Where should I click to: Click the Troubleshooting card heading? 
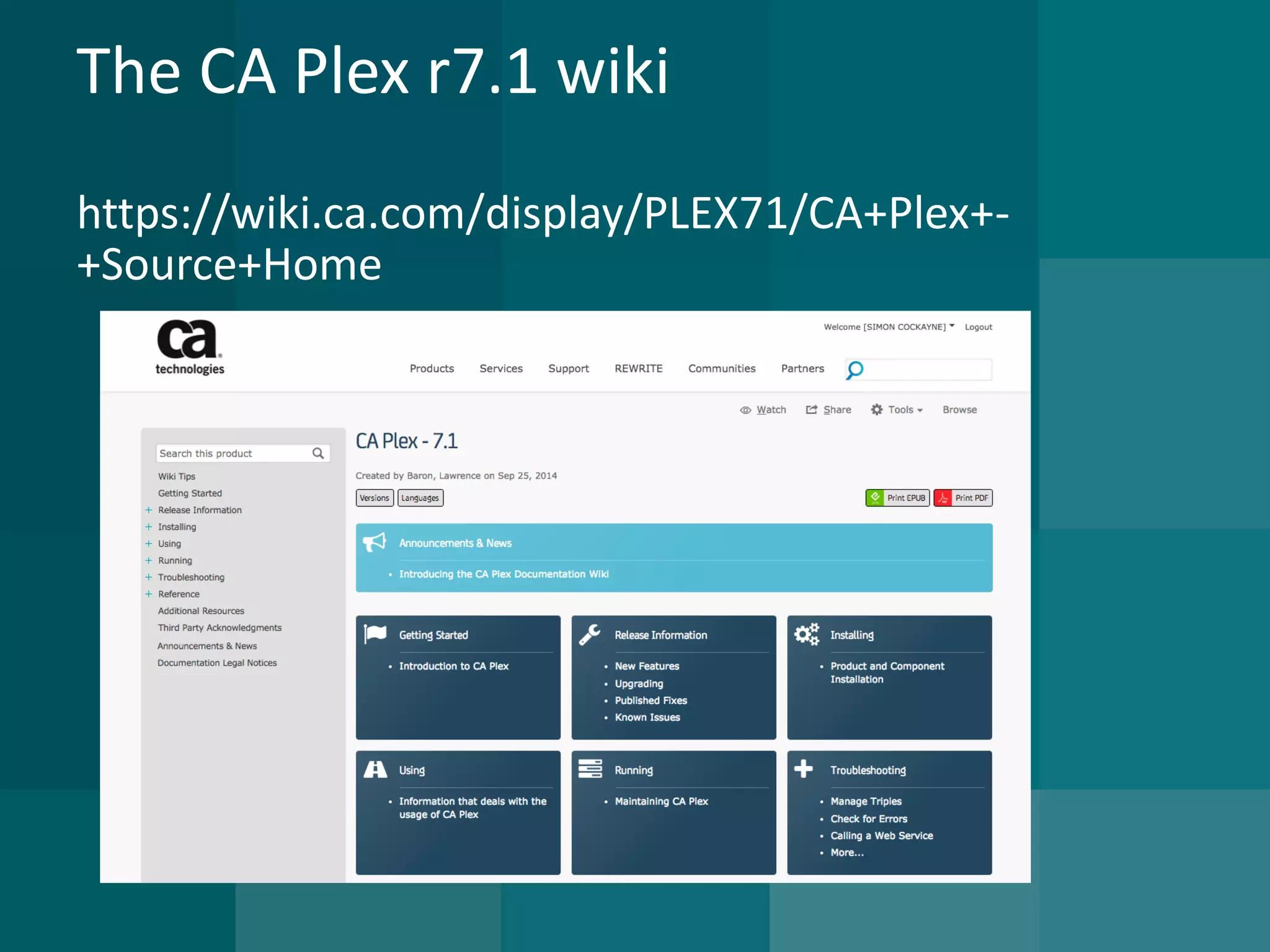tap(868, 770)
